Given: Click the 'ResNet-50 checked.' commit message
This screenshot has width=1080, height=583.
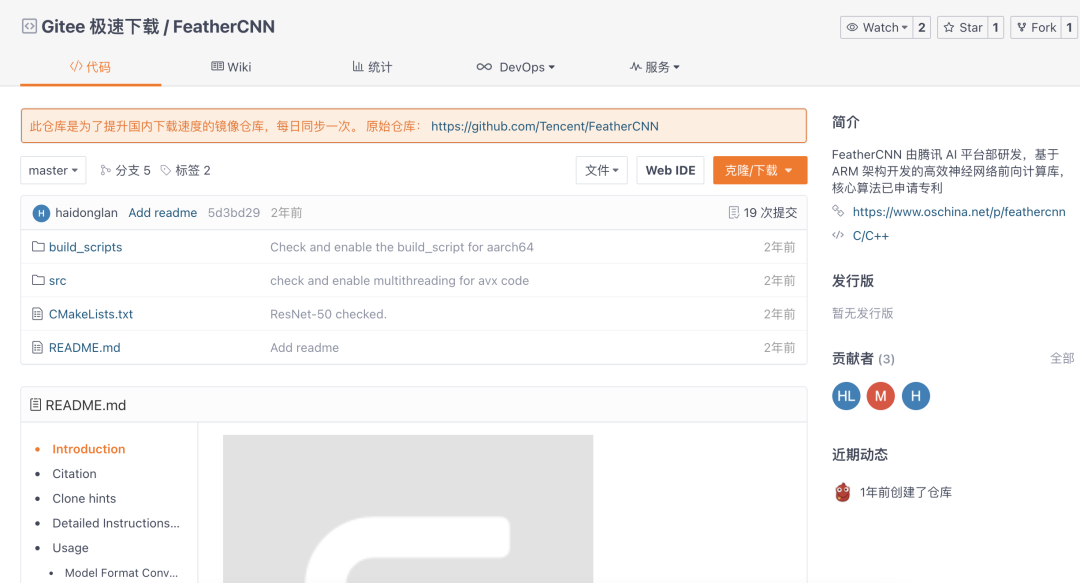Looking at the screenshot, I should tap(329, 314).
